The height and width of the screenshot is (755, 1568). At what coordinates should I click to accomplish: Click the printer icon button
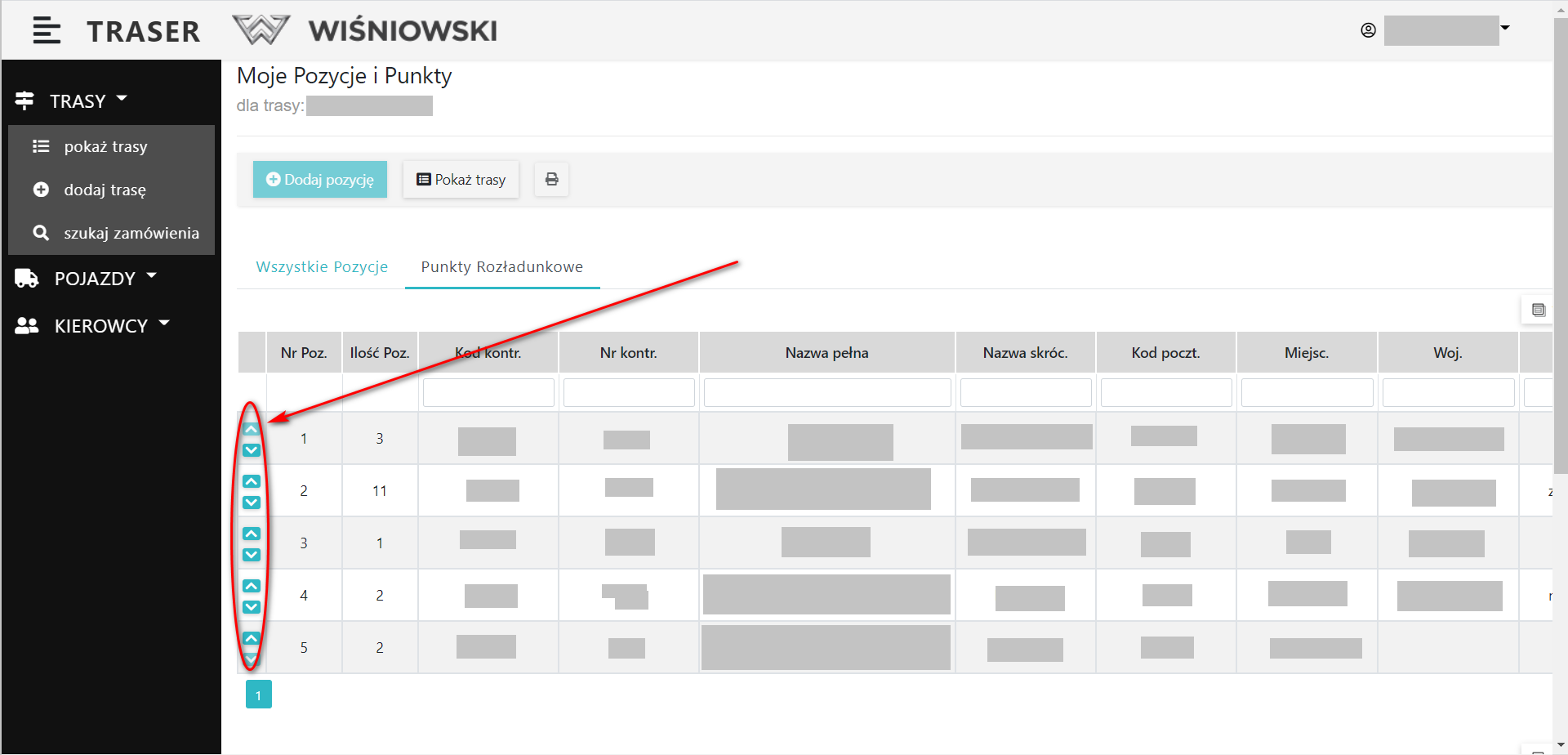point(552,179)
